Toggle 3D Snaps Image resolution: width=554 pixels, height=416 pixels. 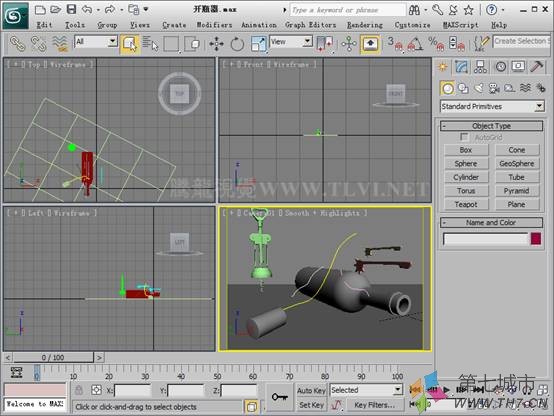point(395,44)
